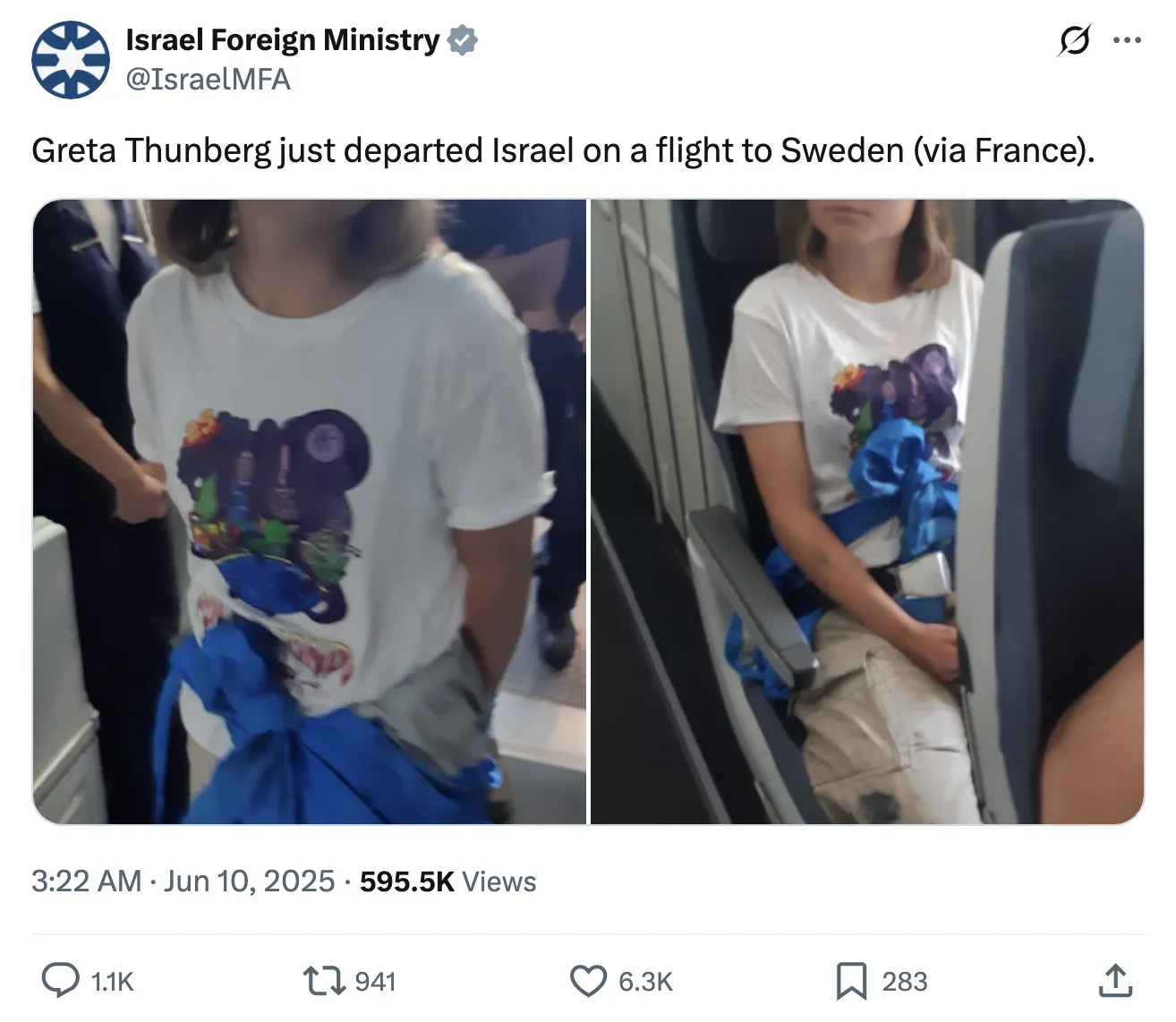
Task: Click the Grok explain-post icon
Action: coord(1074,40)
